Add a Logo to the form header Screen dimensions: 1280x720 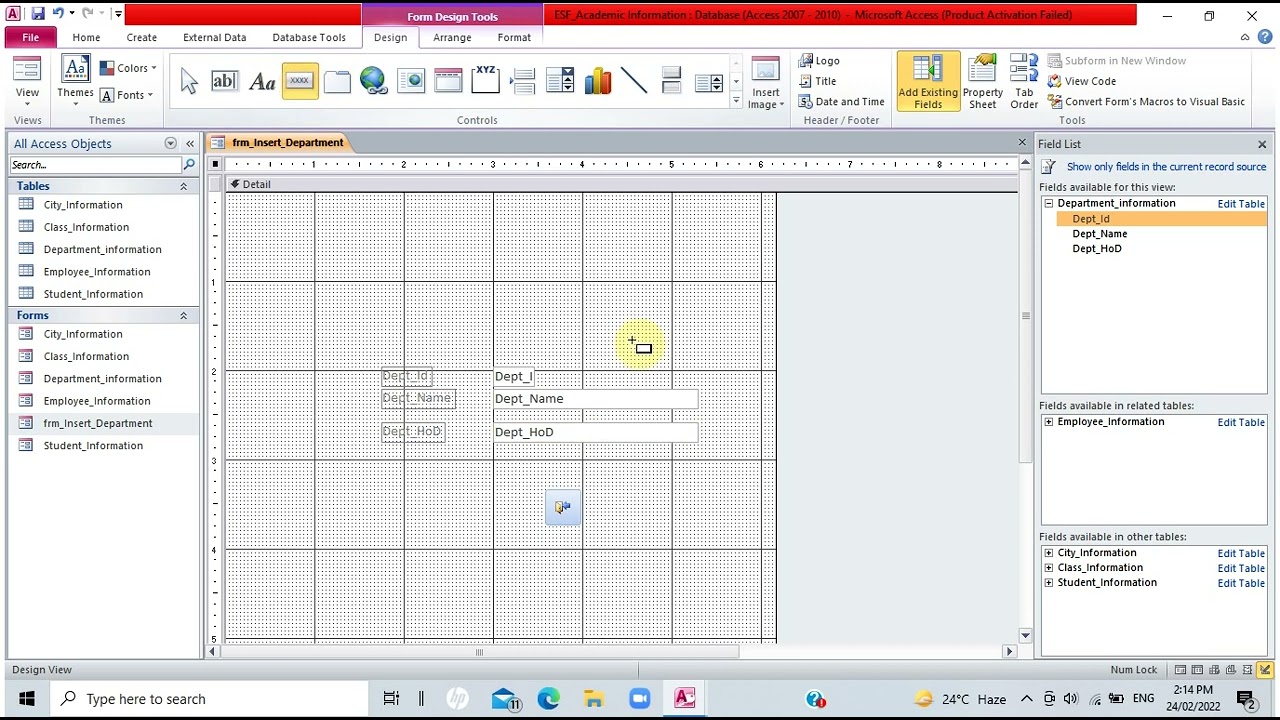coord(819,61)
